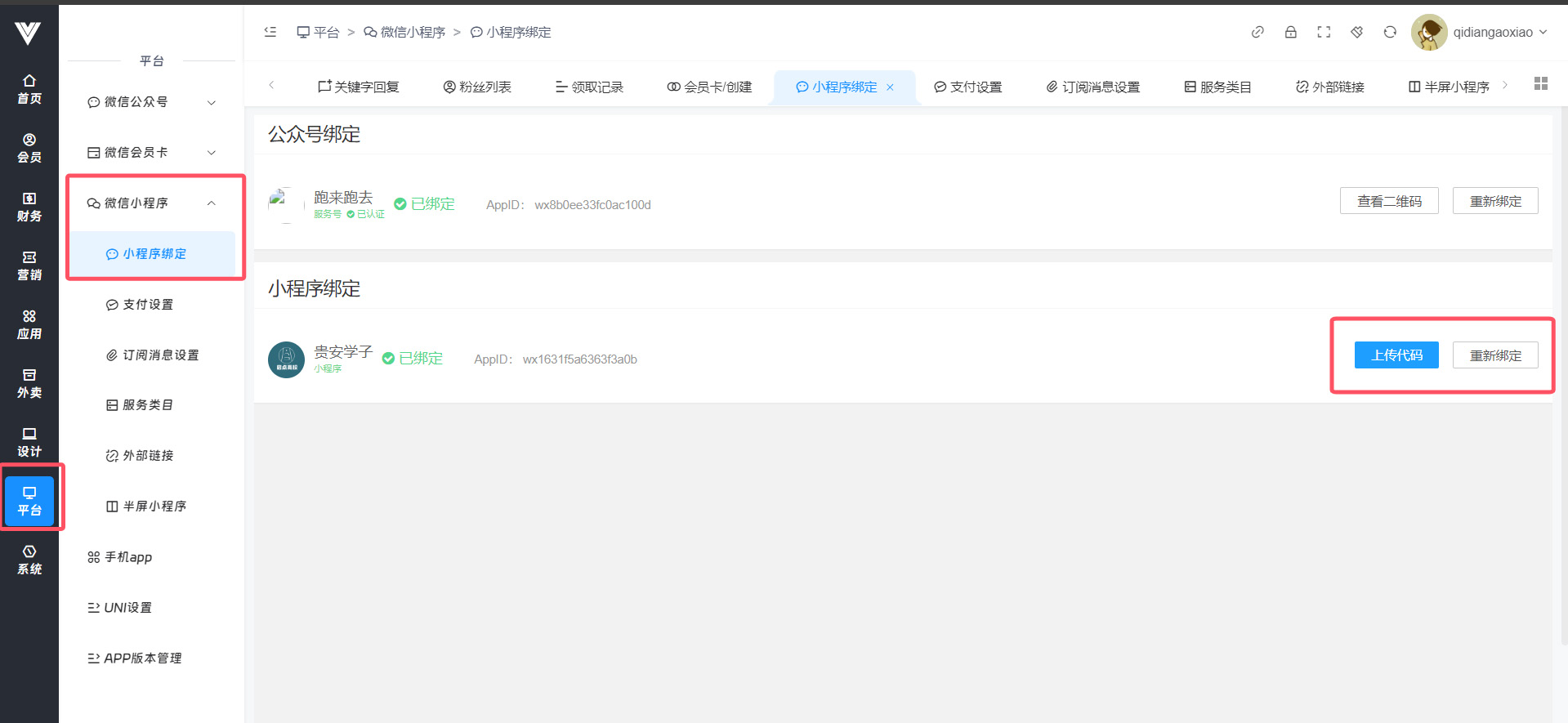Select 订阅消息设置 in the sidebar
Screen dimensions: 1568x723
click(x=153, y=355)
